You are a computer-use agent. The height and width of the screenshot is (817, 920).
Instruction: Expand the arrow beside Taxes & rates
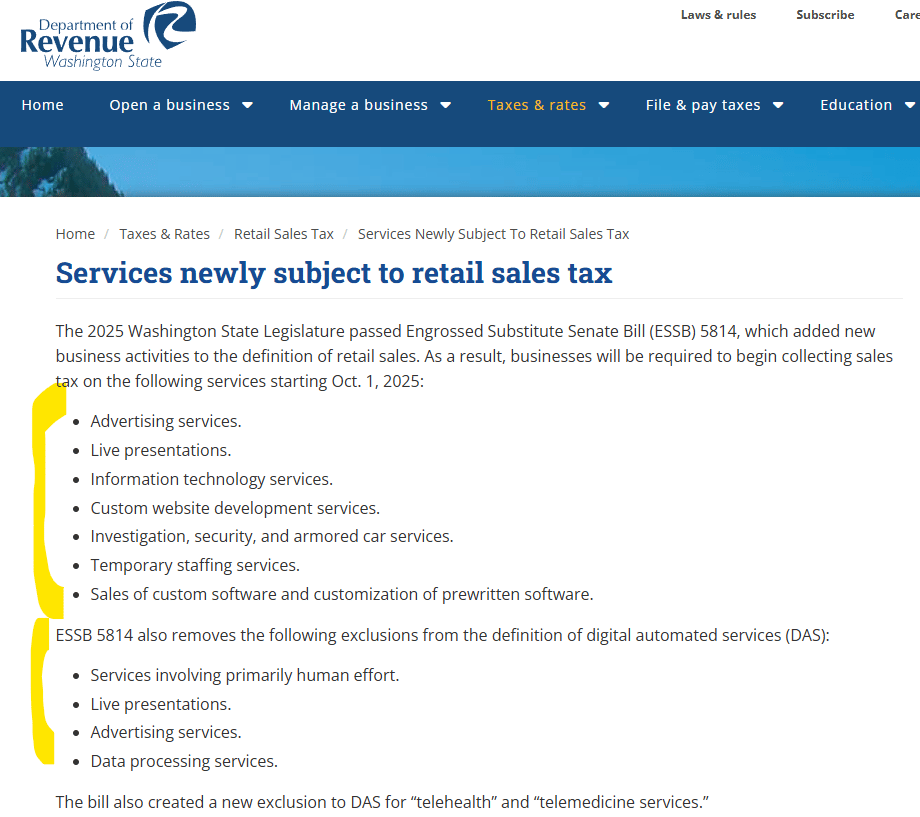pyautogui.click(x=603, y=105)
